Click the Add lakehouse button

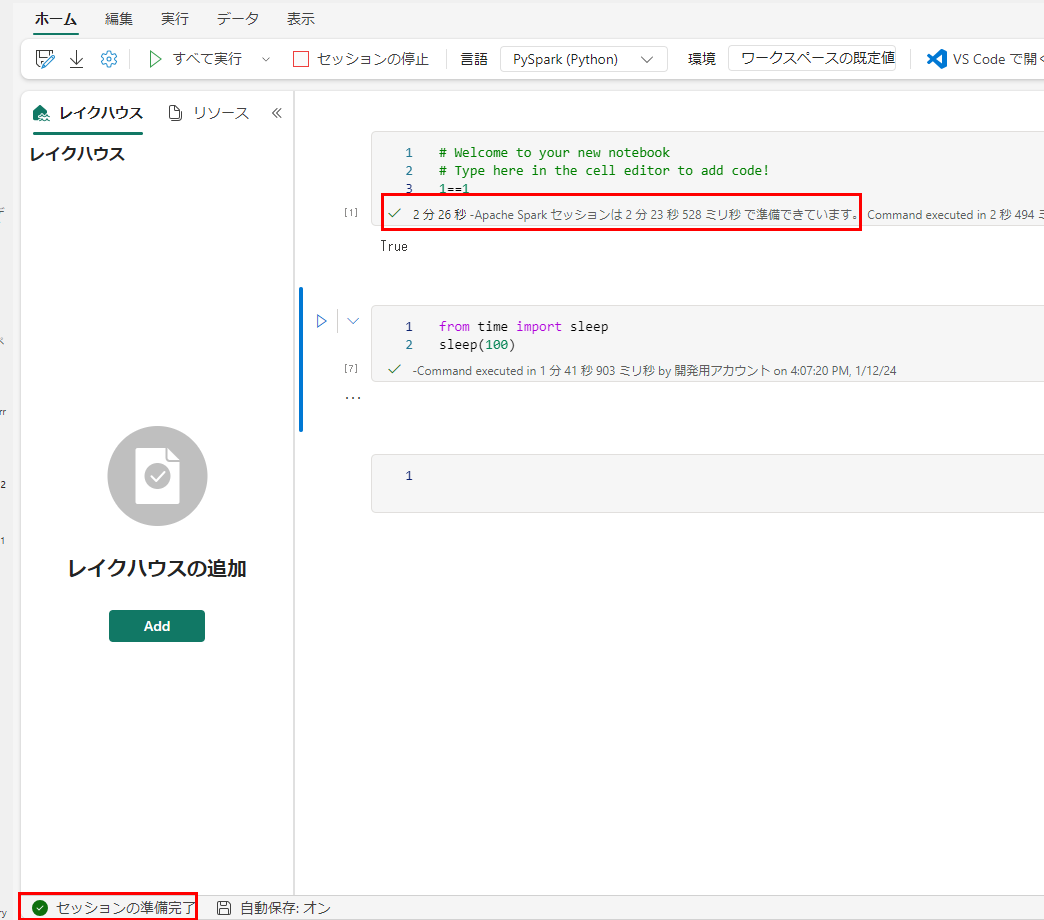(157, 626)
